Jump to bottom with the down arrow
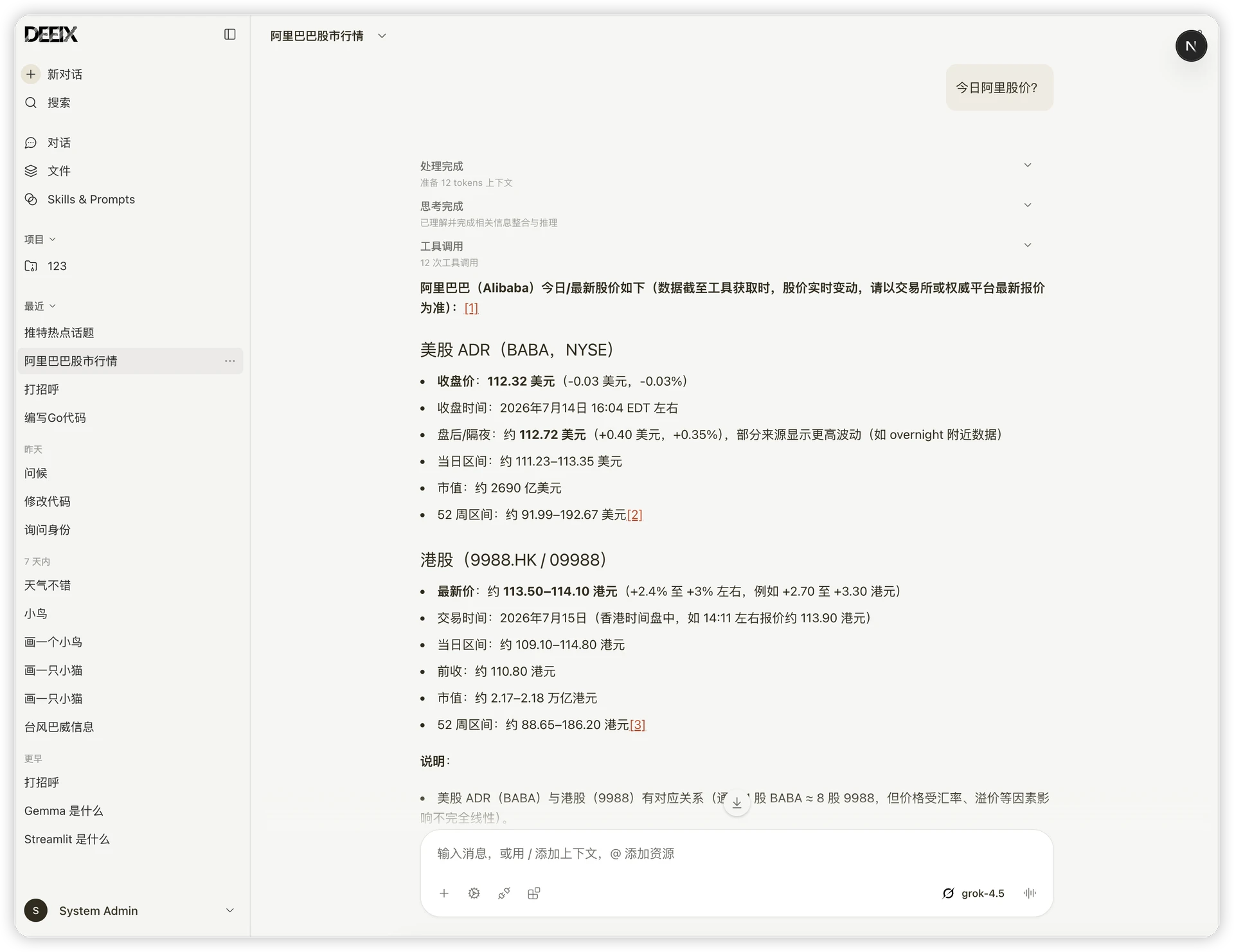Image resolution: width=1234 pixels, height=952 pixels. [737, 802]
